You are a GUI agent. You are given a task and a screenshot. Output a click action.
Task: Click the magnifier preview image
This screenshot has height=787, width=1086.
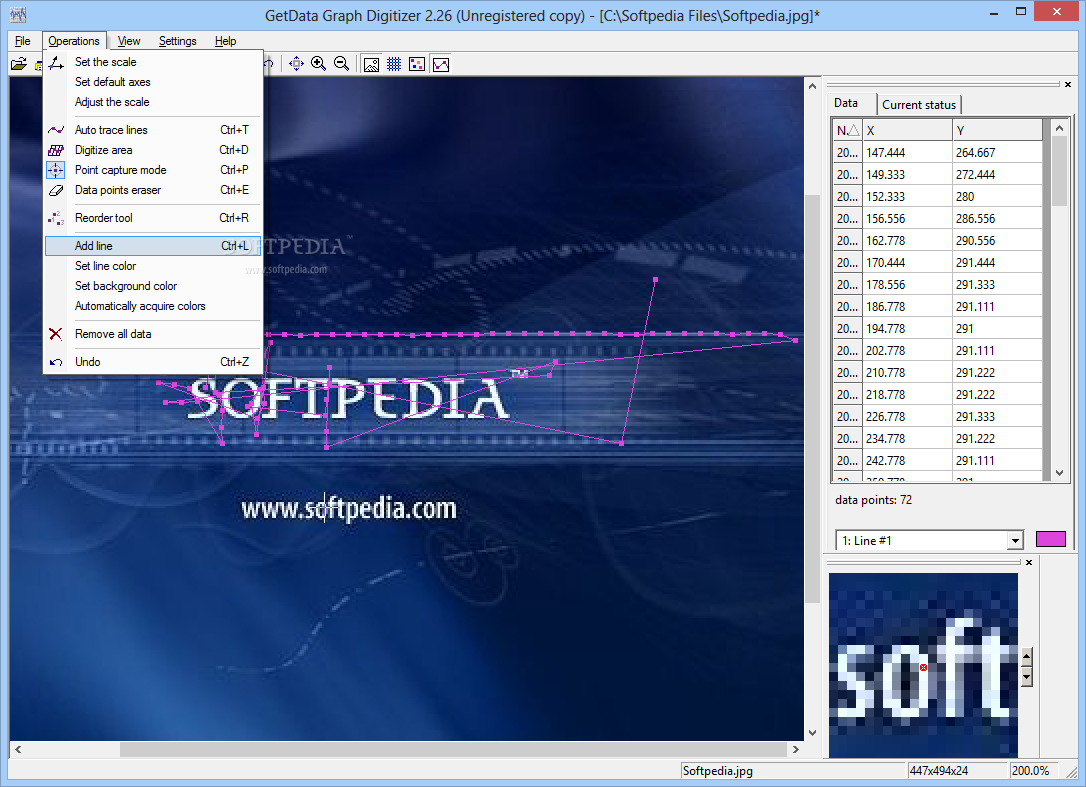[x=923, y=664]
